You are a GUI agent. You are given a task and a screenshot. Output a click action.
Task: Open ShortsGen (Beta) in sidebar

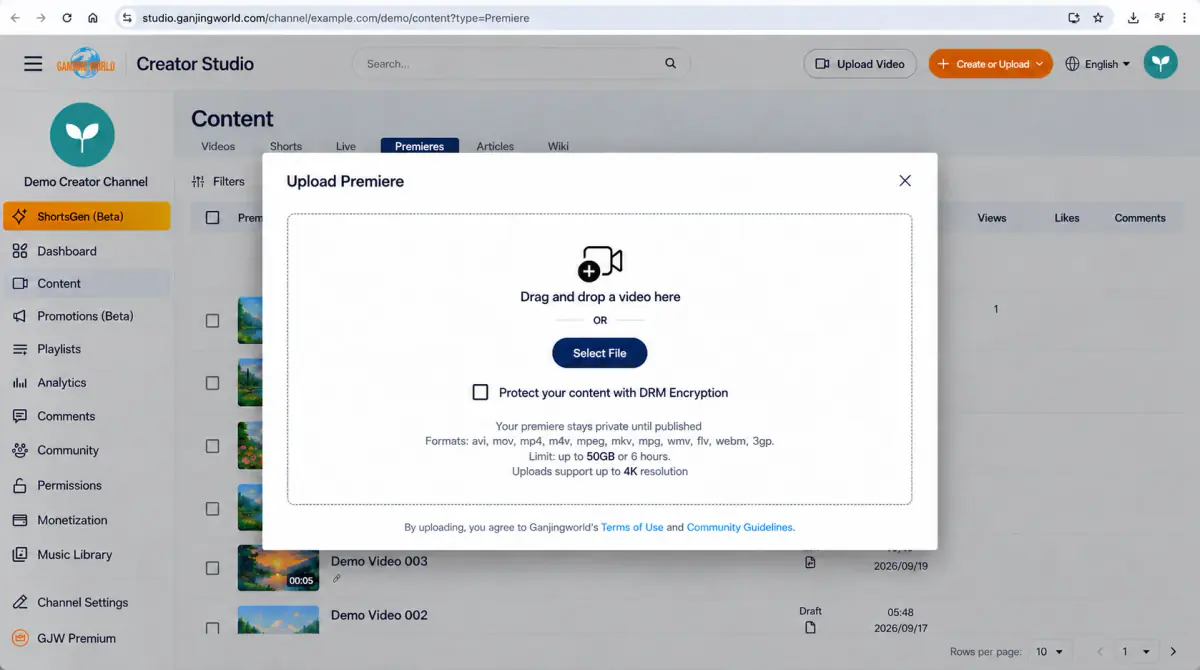(86, 216)
